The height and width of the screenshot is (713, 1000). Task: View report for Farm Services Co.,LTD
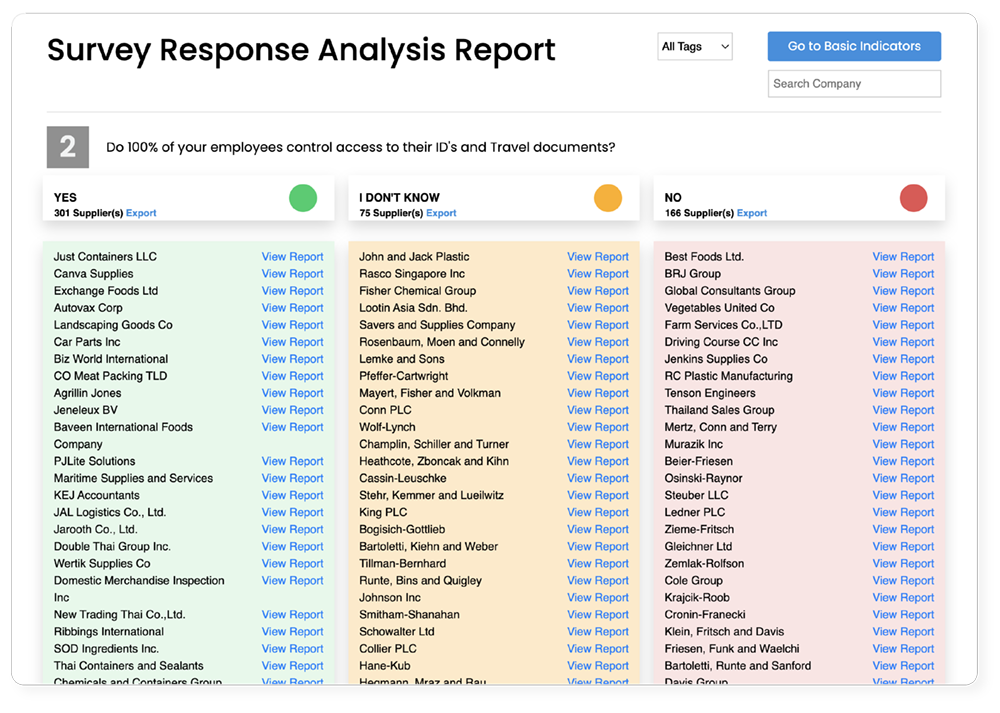(904, 325)
